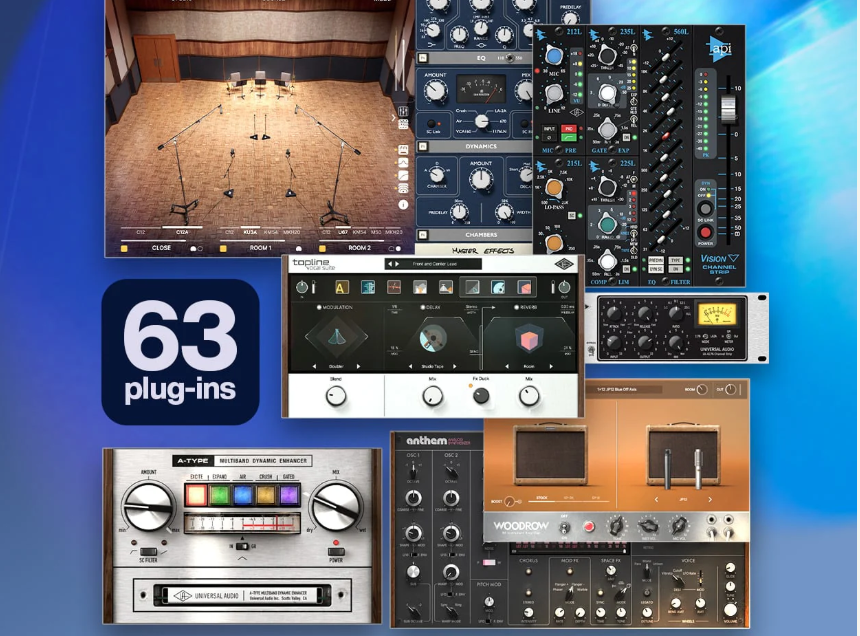Click the MIX dry/wet knob on A-Type
This screenshot has width=860, height=636.
[336, 506]
